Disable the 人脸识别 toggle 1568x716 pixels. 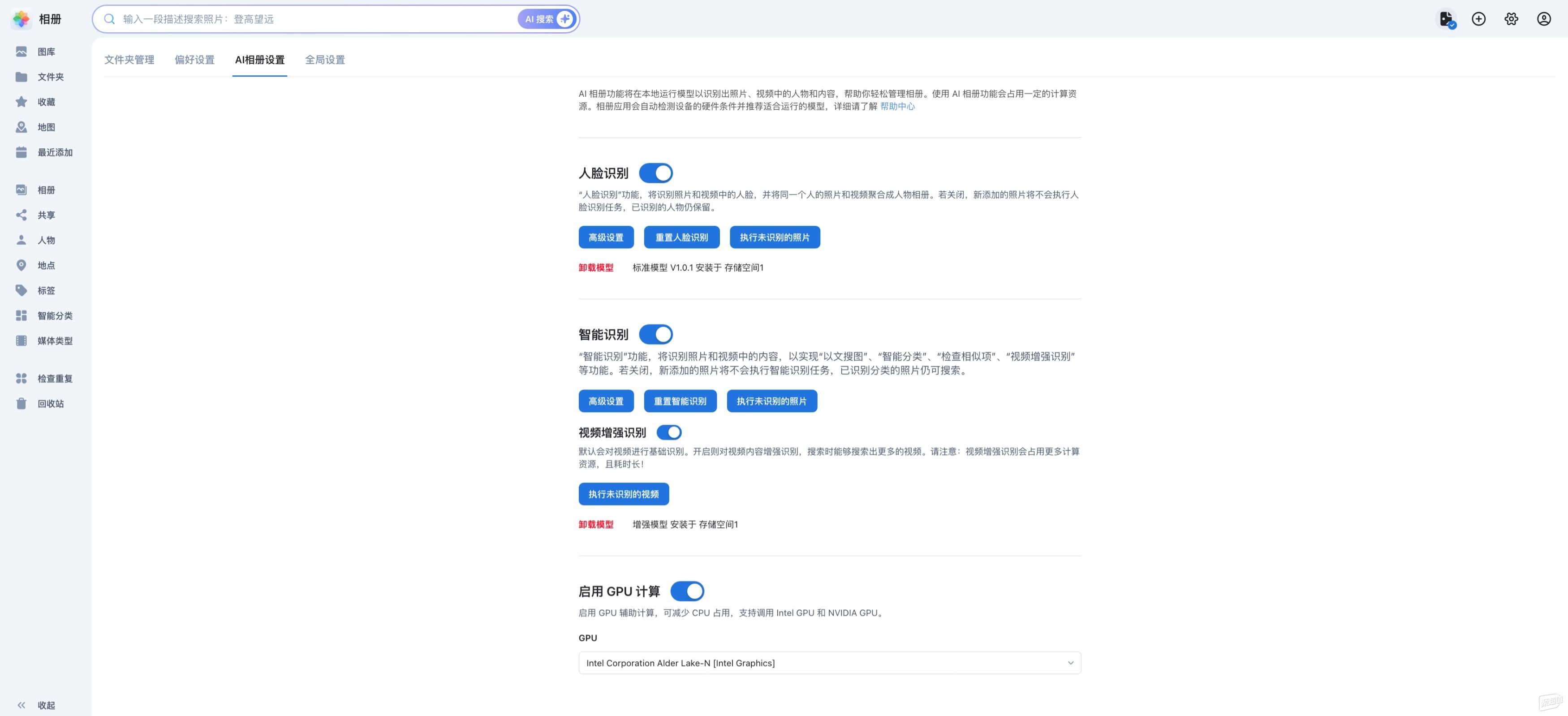click(655, 173)
